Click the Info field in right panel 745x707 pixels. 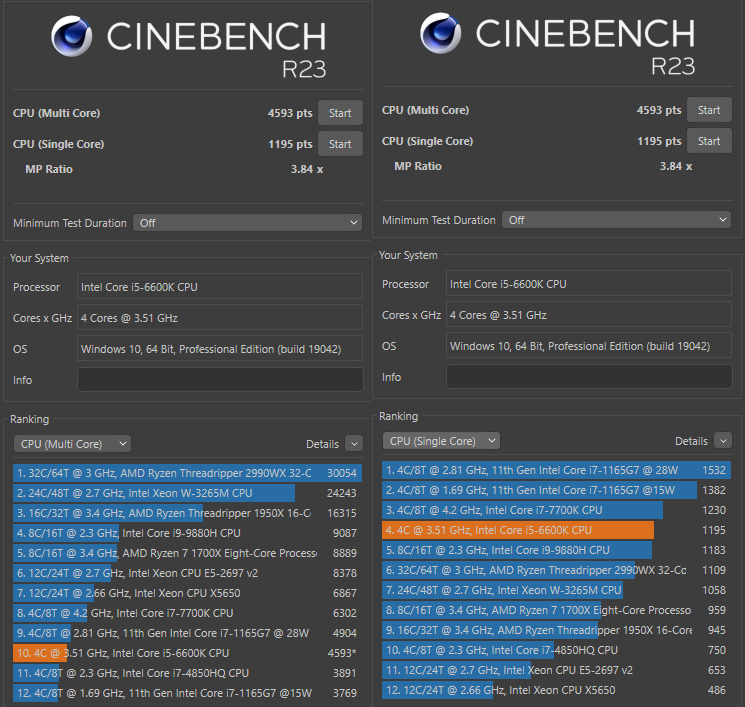click(x=589, y=377)
